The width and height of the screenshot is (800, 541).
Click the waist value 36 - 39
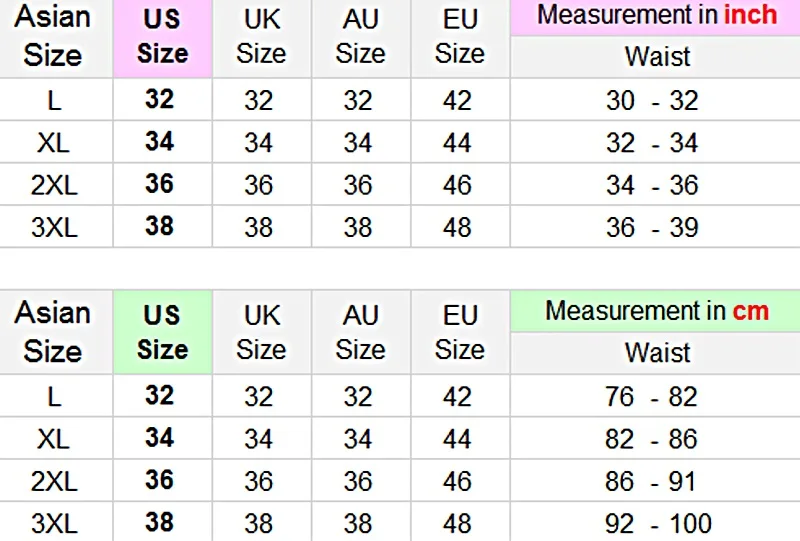click(652, 227)
